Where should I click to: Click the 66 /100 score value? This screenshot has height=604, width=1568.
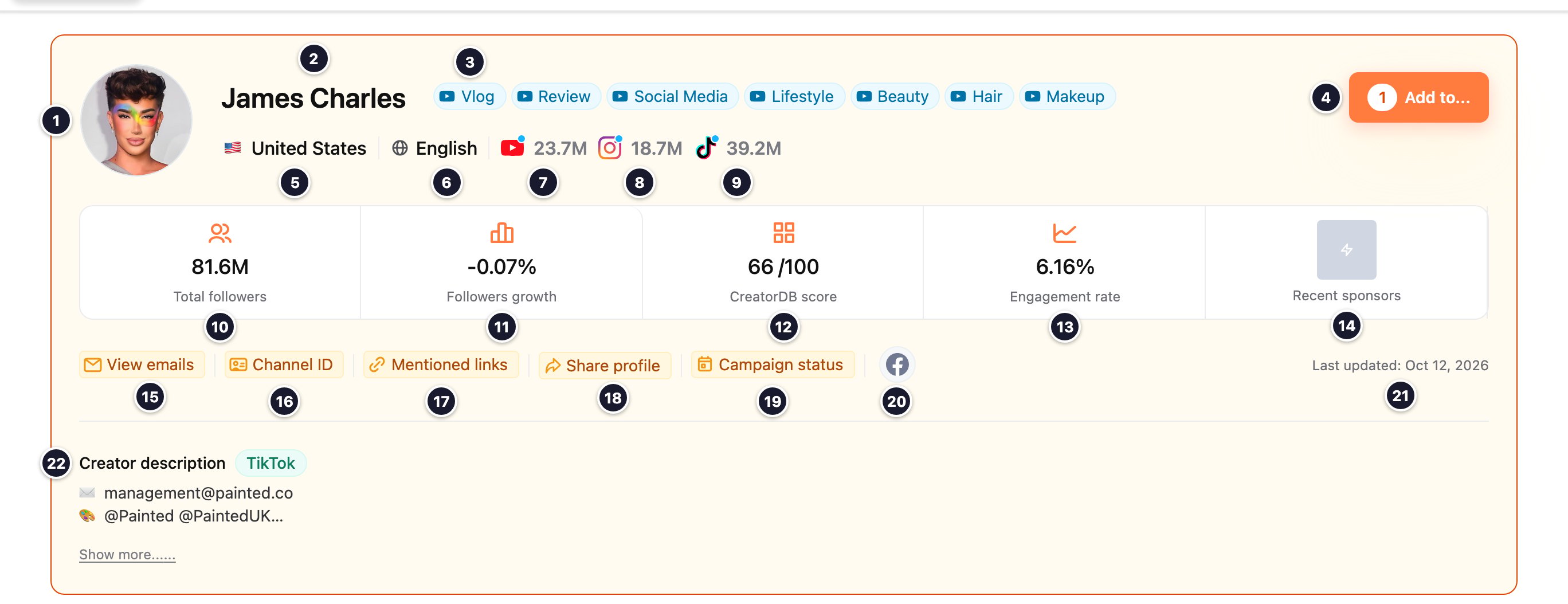[x=783, y=266]
